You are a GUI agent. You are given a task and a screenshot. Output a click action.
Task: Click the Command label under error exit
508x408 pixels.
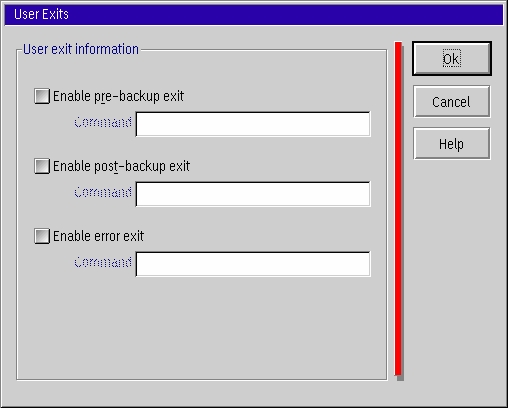pyautogui.click(x=103, y=262)
